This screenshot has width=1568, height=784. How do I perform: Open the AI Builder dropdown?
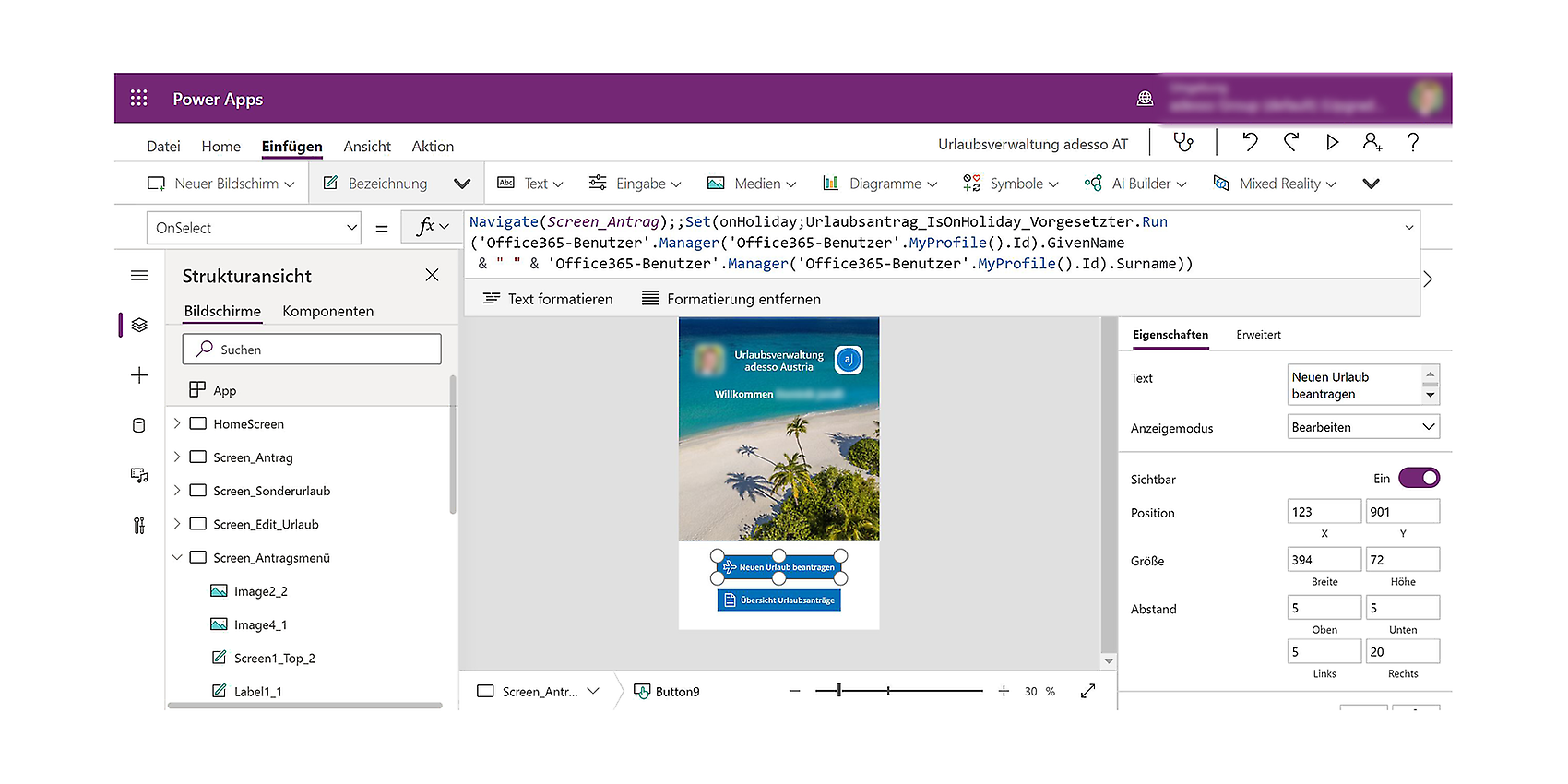pos(1135,184)
